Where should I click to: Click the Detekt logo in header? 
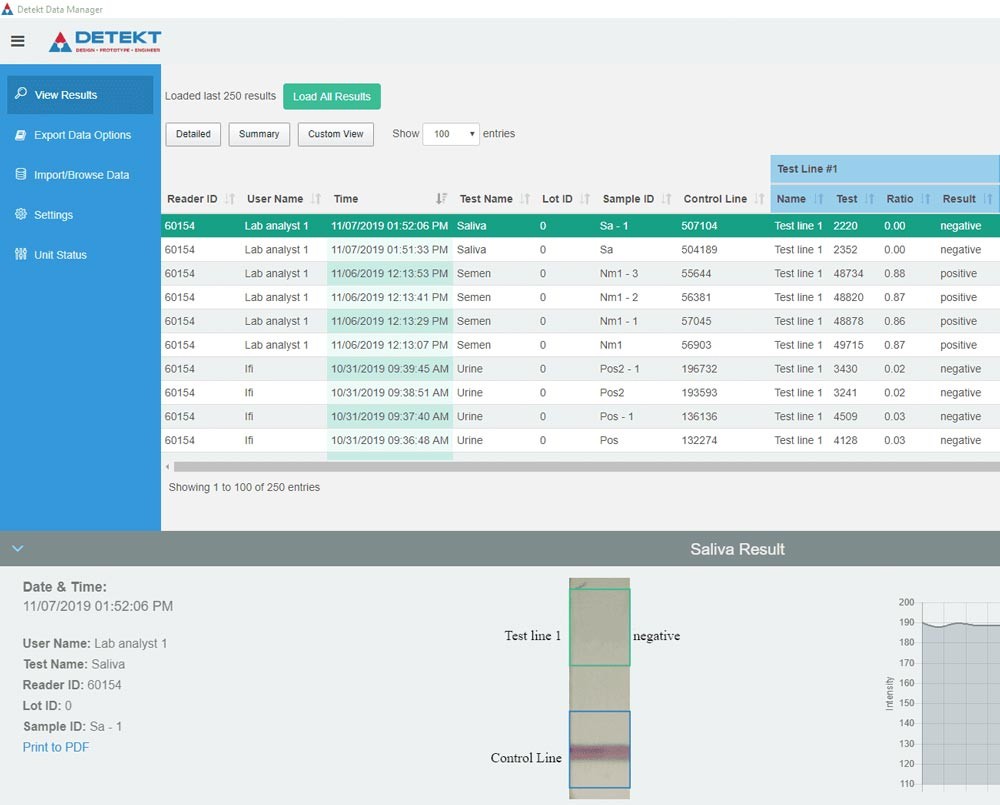point(105,41)
